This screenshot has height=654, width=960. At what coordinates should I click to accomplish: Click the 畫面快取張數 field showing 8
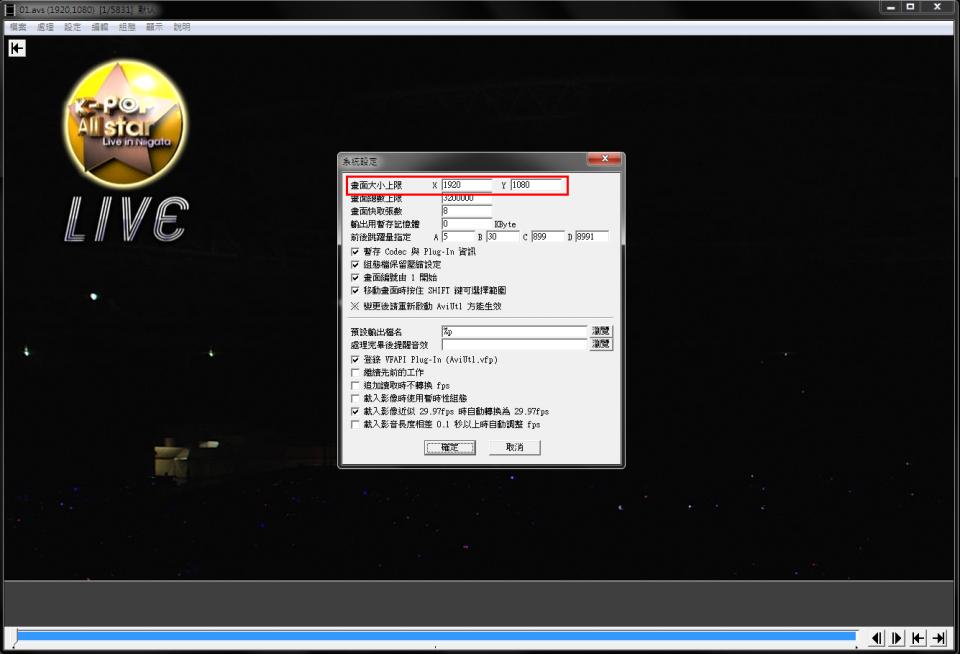(467, 211)
